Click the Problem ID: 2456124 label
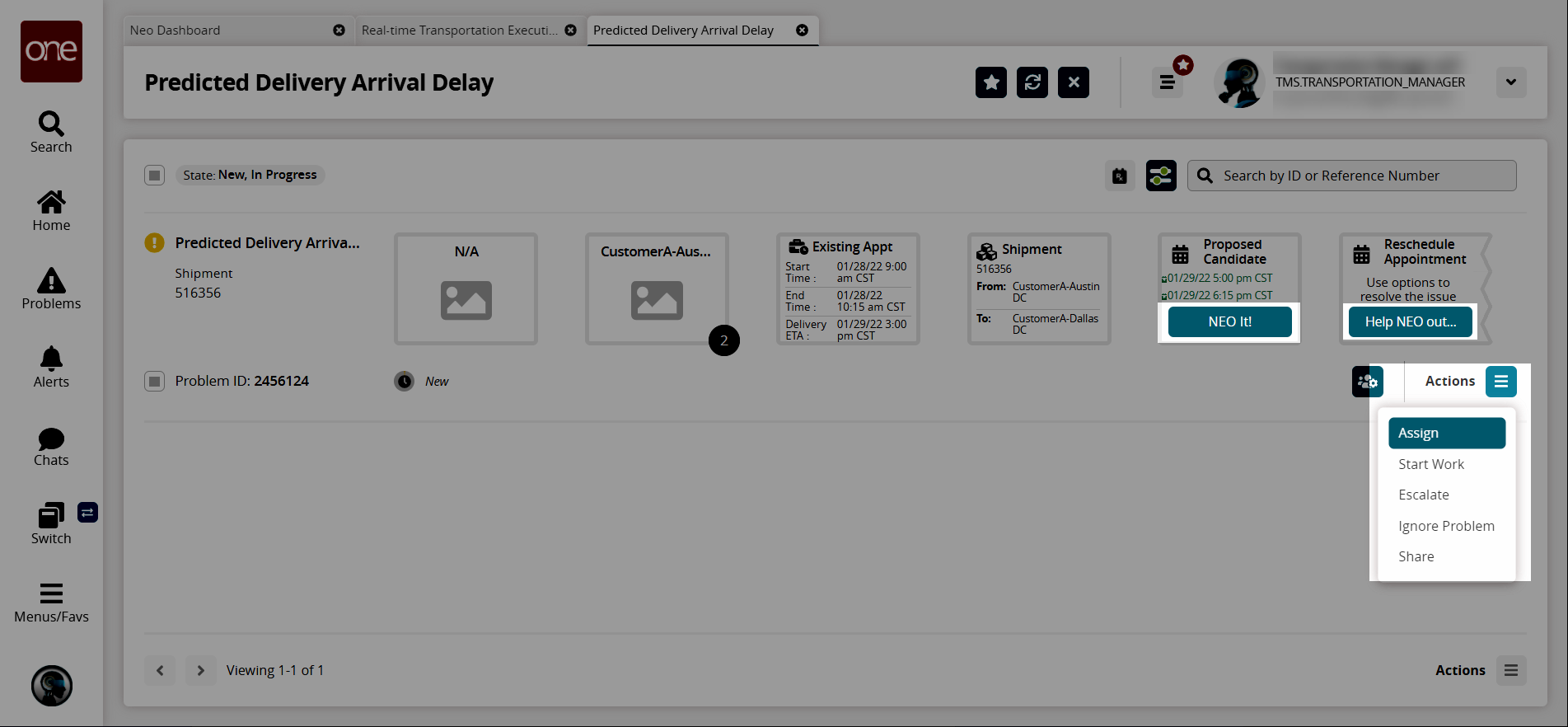Image resolution: width=1568 pixels, height=727 pixels. click(242, 381)
